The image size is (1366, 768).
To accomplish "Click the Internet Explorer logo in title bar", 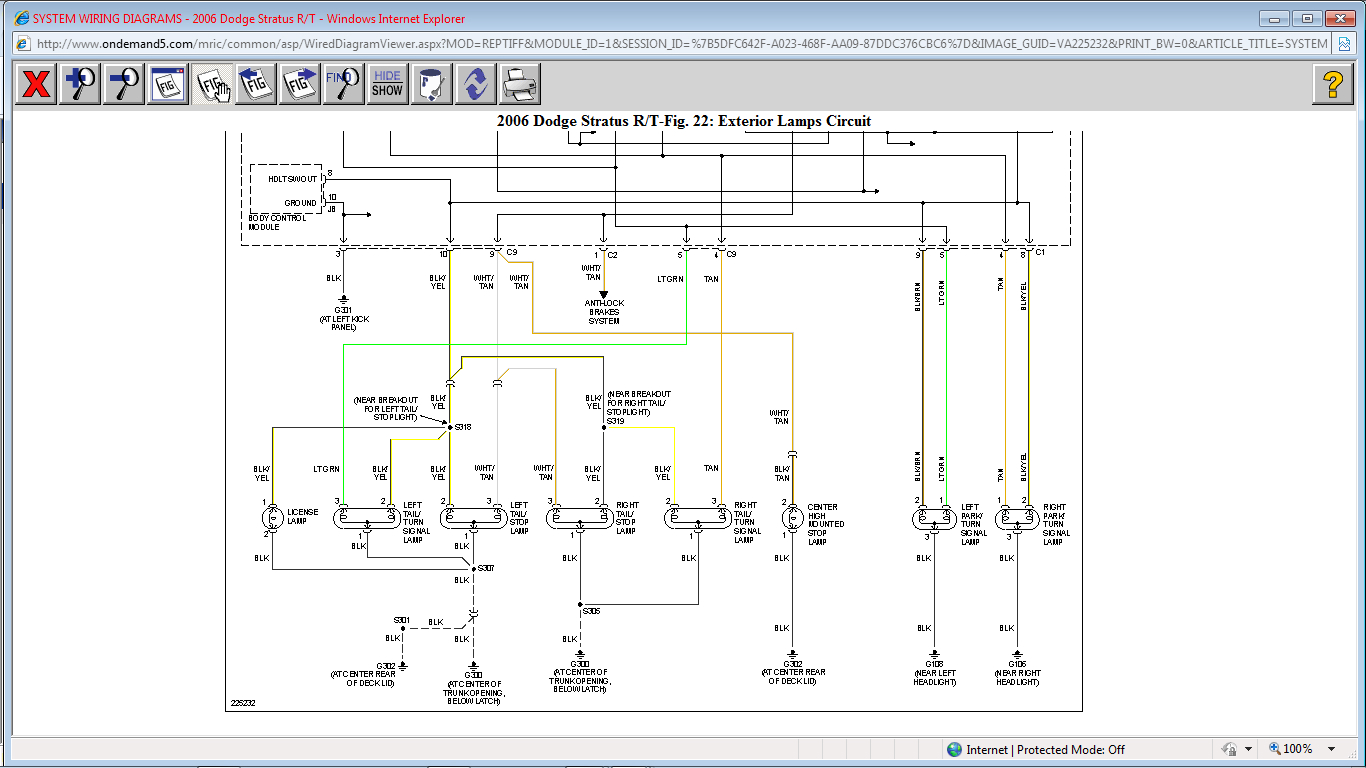I will (20, 18).
